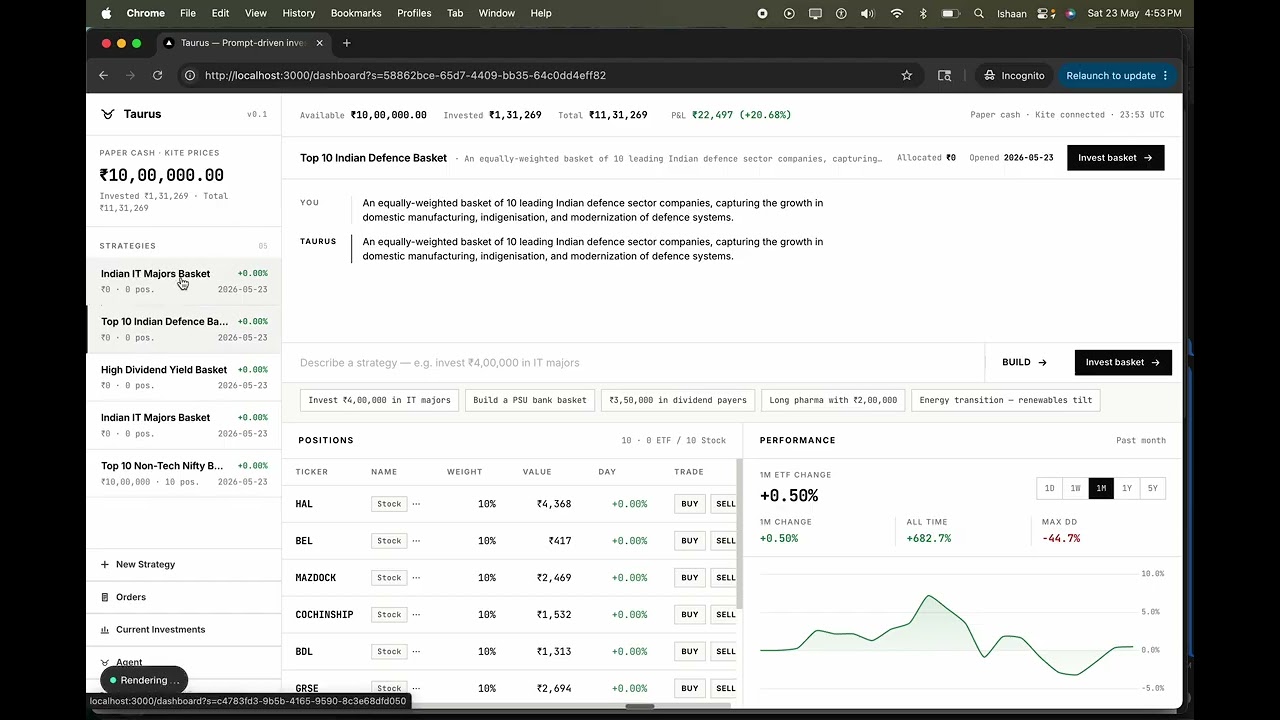Screen dimensions: 1280x720
Task: Buy BDL stock
Action: point(690,652)
